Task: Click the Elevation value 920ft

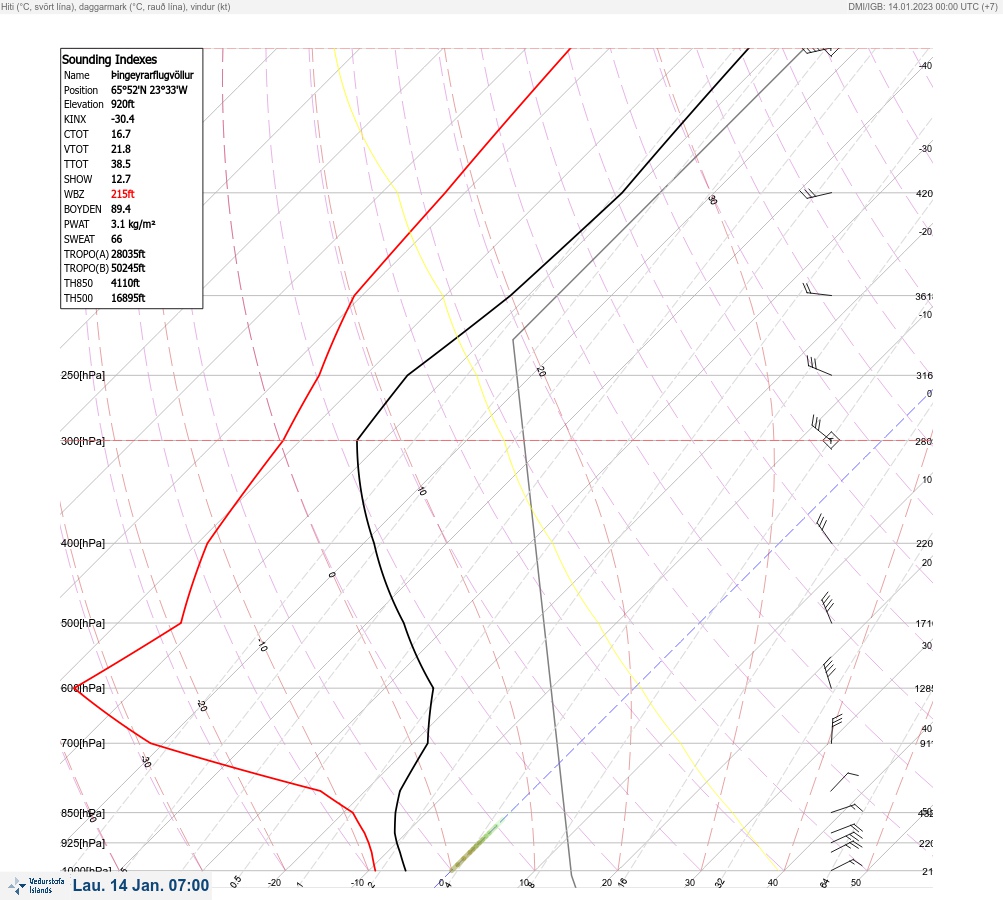Action: tap(123, 104)
